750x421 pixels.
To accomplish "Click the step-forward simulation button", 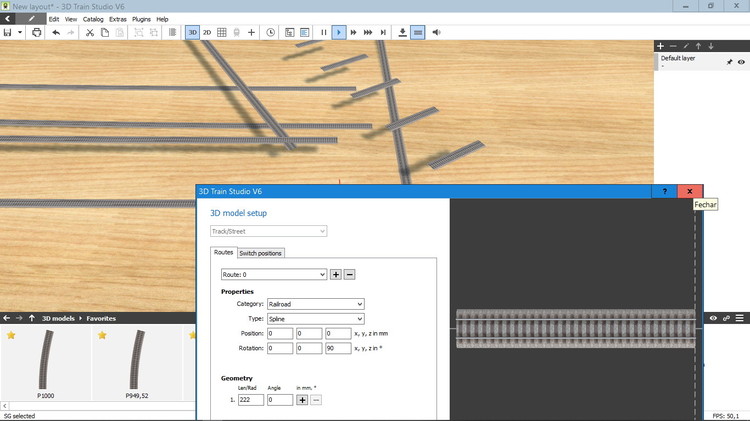I will [x=383, y=33].
